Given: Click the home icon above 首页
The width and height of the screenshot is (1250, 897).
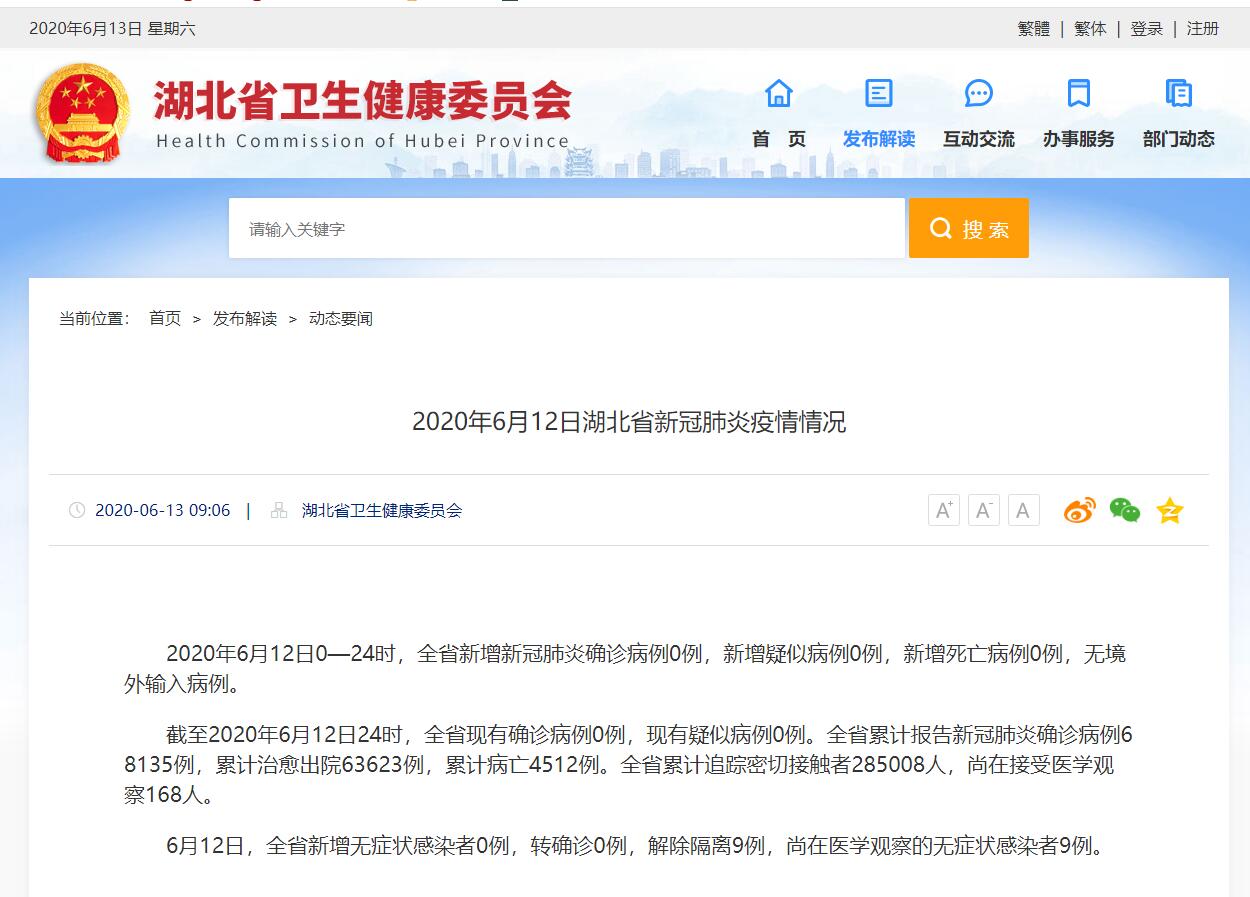Looking at the screenshot, I should [x=778, y=94].
